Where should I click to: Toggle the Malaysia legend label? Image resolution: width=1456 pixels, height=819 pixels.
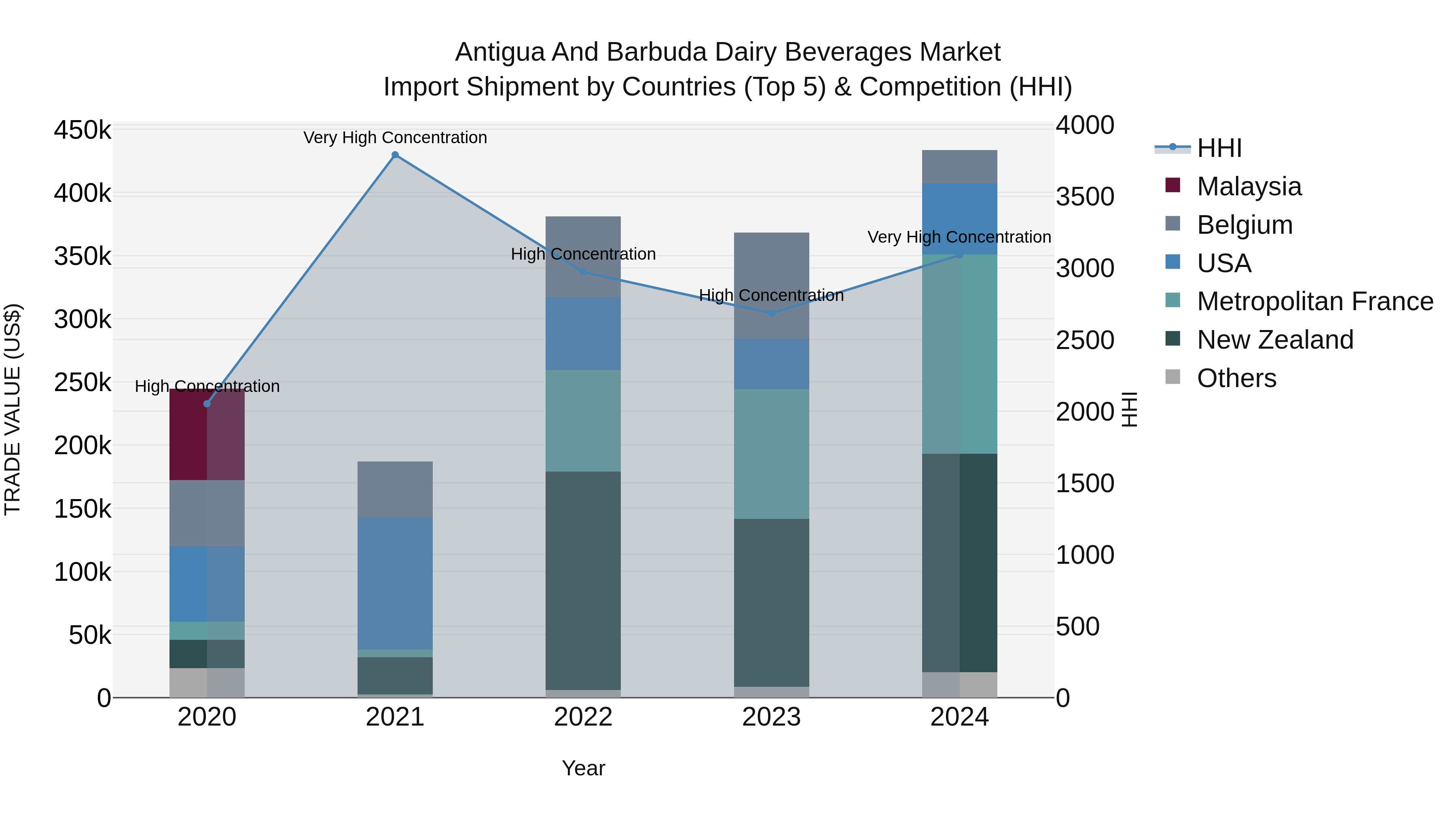point(1249,186)
